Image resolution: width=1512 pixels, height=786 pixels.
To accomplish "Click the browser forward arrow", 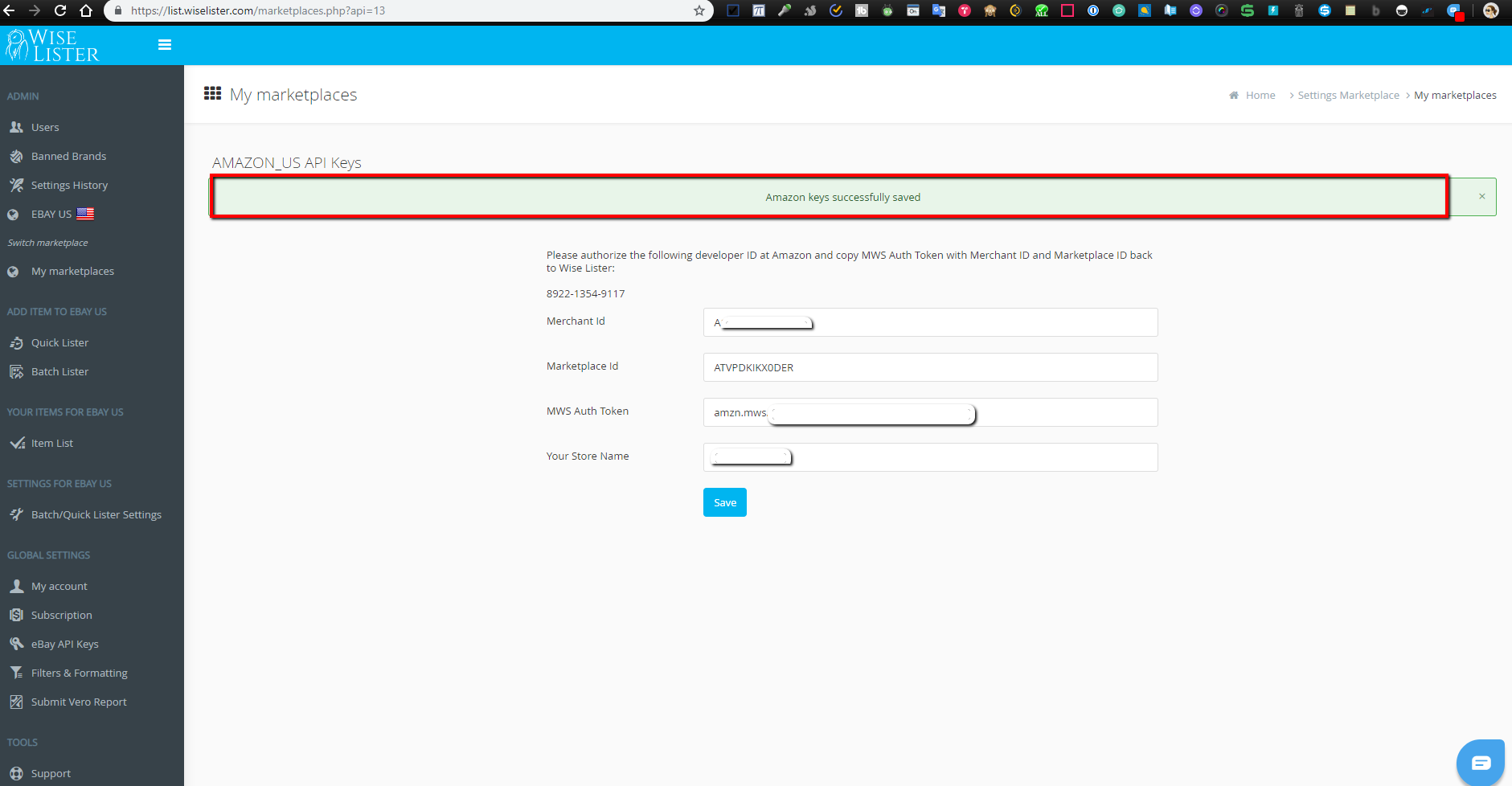I will point(35,10).
